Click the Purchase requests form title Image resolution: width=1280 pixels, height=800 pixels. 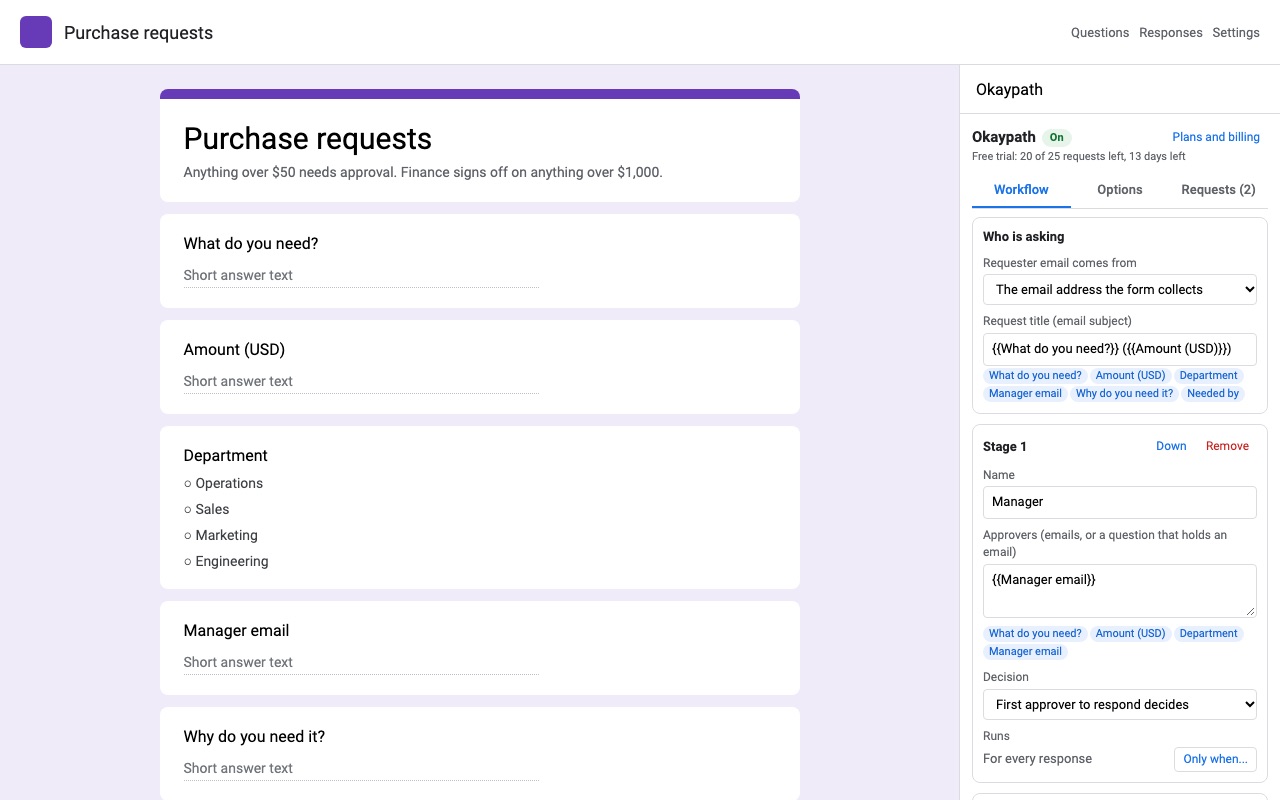[x=308, y=139]
